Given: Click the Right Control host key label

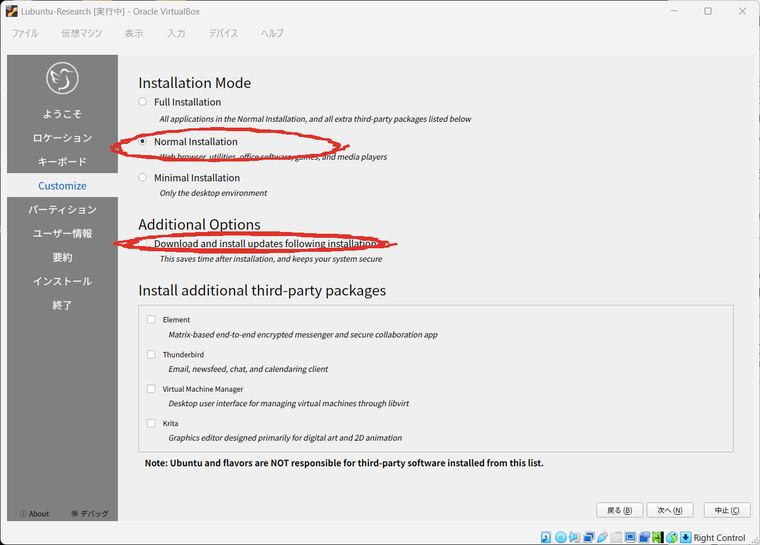Looking at the screenshot, I should pos(719,537).
